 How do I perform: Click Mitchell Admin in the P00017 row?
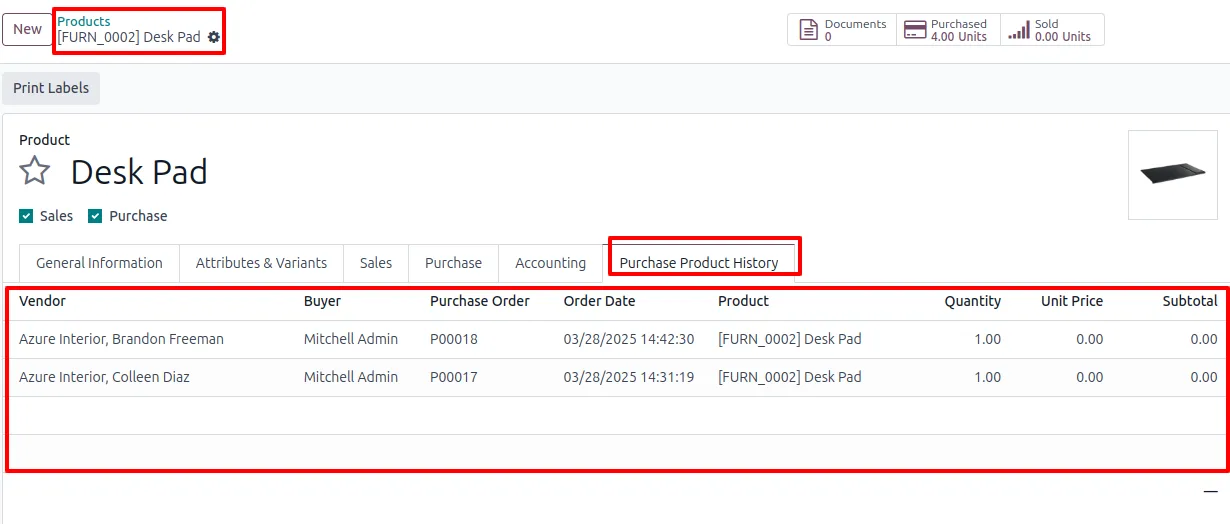(x=351, y=377)
